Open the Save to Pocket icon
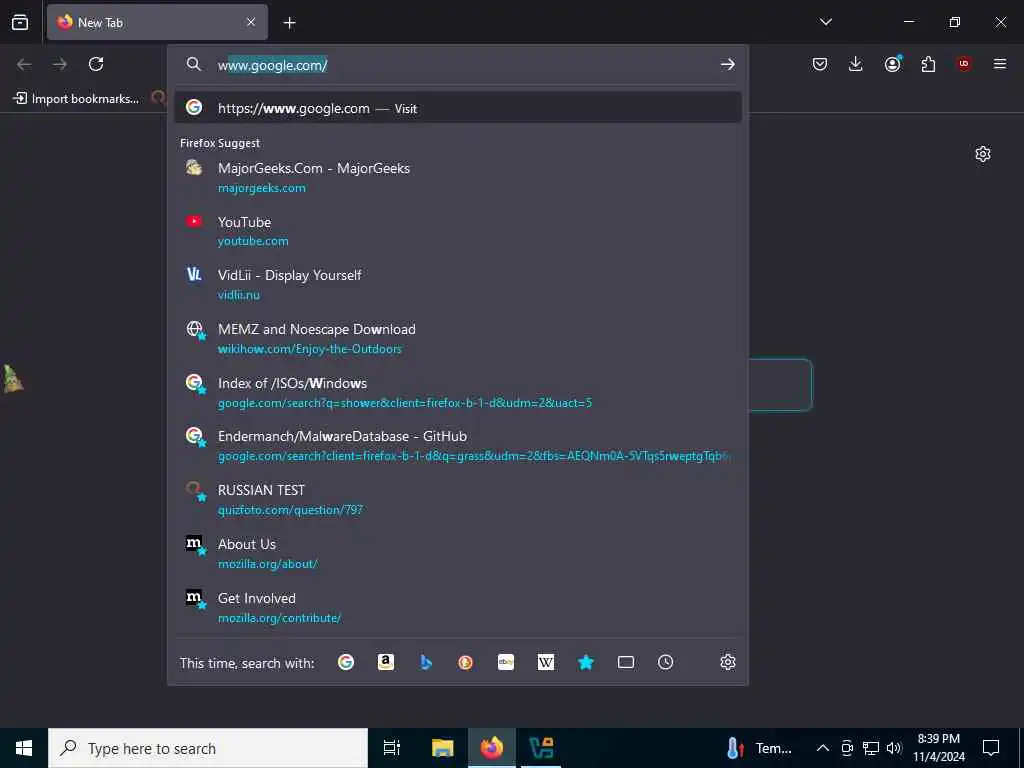Image resolution: width=1024 pixels, height=768 pixels. pyautogui.click(x=820, y=64)
